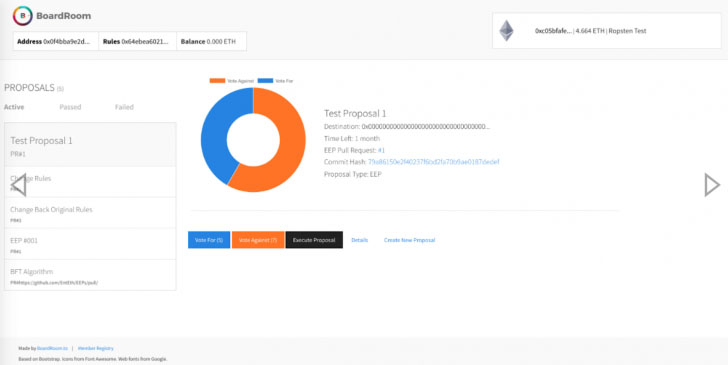The width and height of the screenshot is (728, 365).
Task: Open the Member Registry footer link
Action: click(95, 348)
